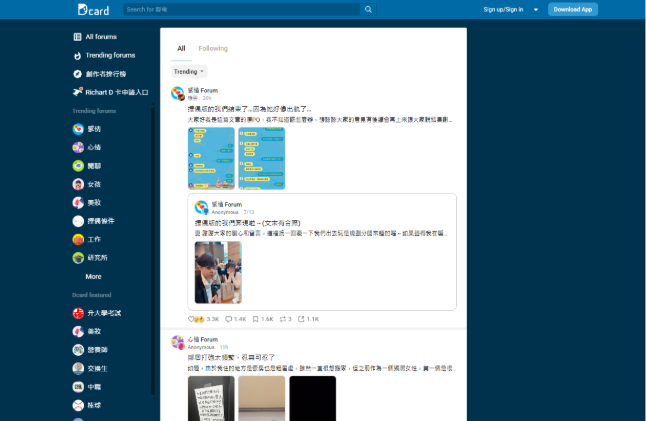Open first chat screenshot thumbnail in top post
This screenshot has height=421, width=646.
pyautogui.click(x=210, y=158)
